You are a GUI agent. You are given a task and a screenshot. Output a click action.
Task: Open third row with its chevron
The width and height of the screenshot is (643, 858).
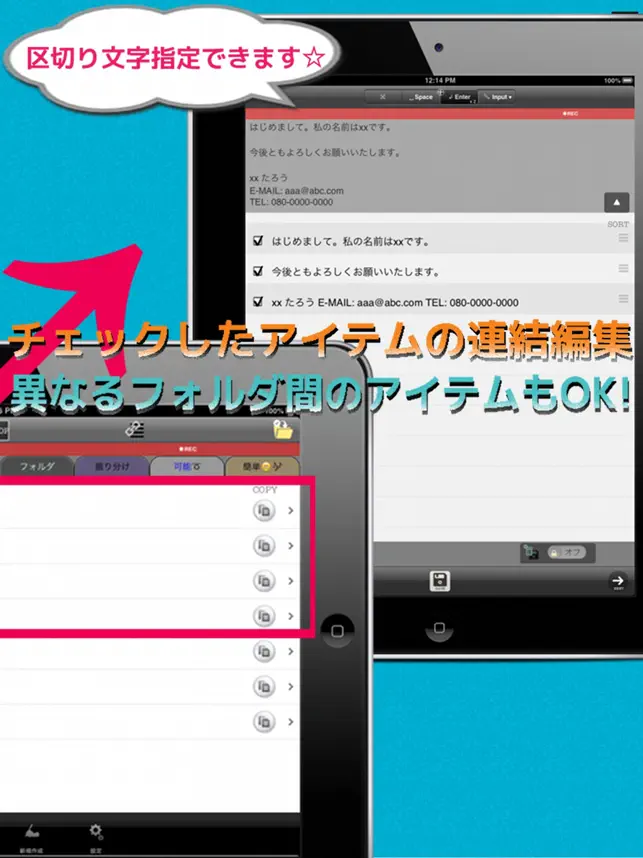(291, 581)
